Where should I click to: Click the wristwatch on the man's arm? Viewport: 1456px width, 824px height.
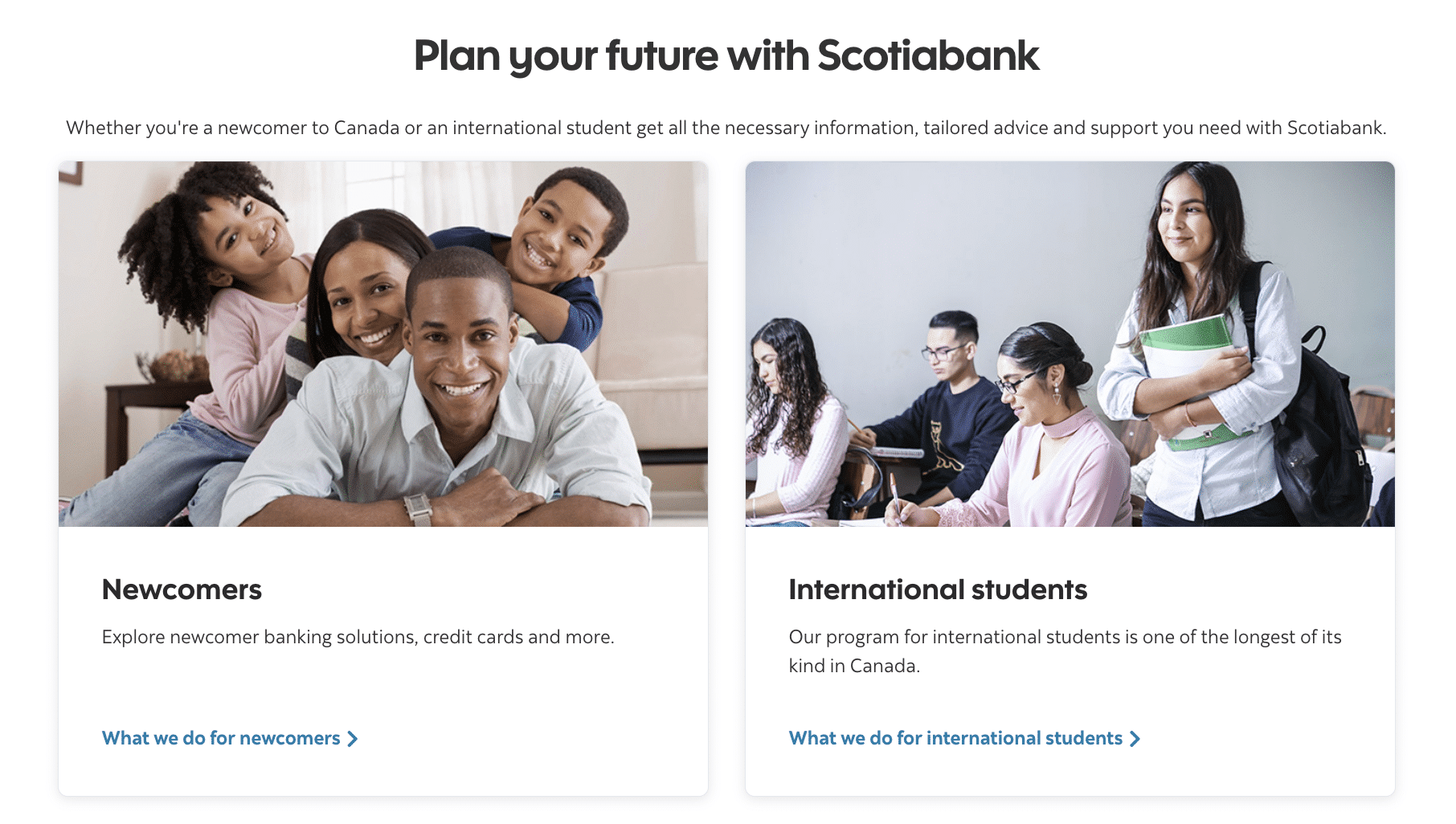(x=418, y=508)
